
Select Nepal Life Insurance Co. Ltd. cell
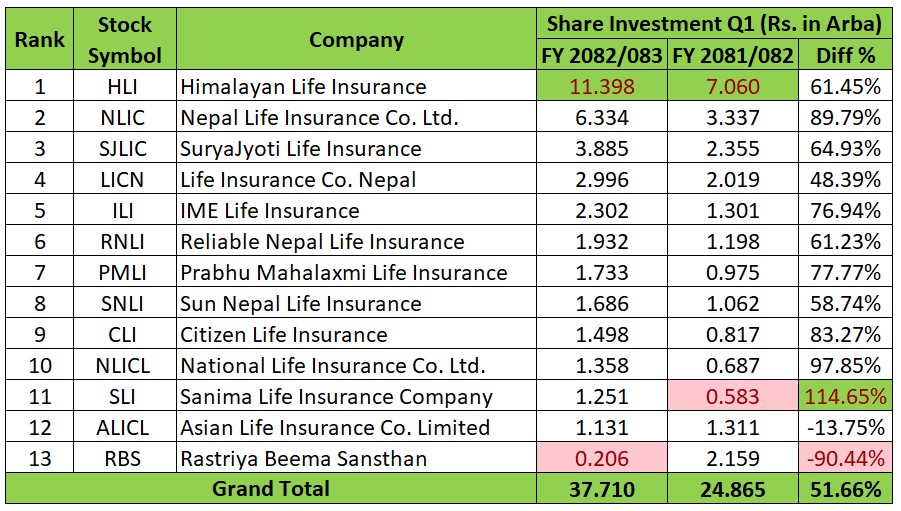(356, 117)
